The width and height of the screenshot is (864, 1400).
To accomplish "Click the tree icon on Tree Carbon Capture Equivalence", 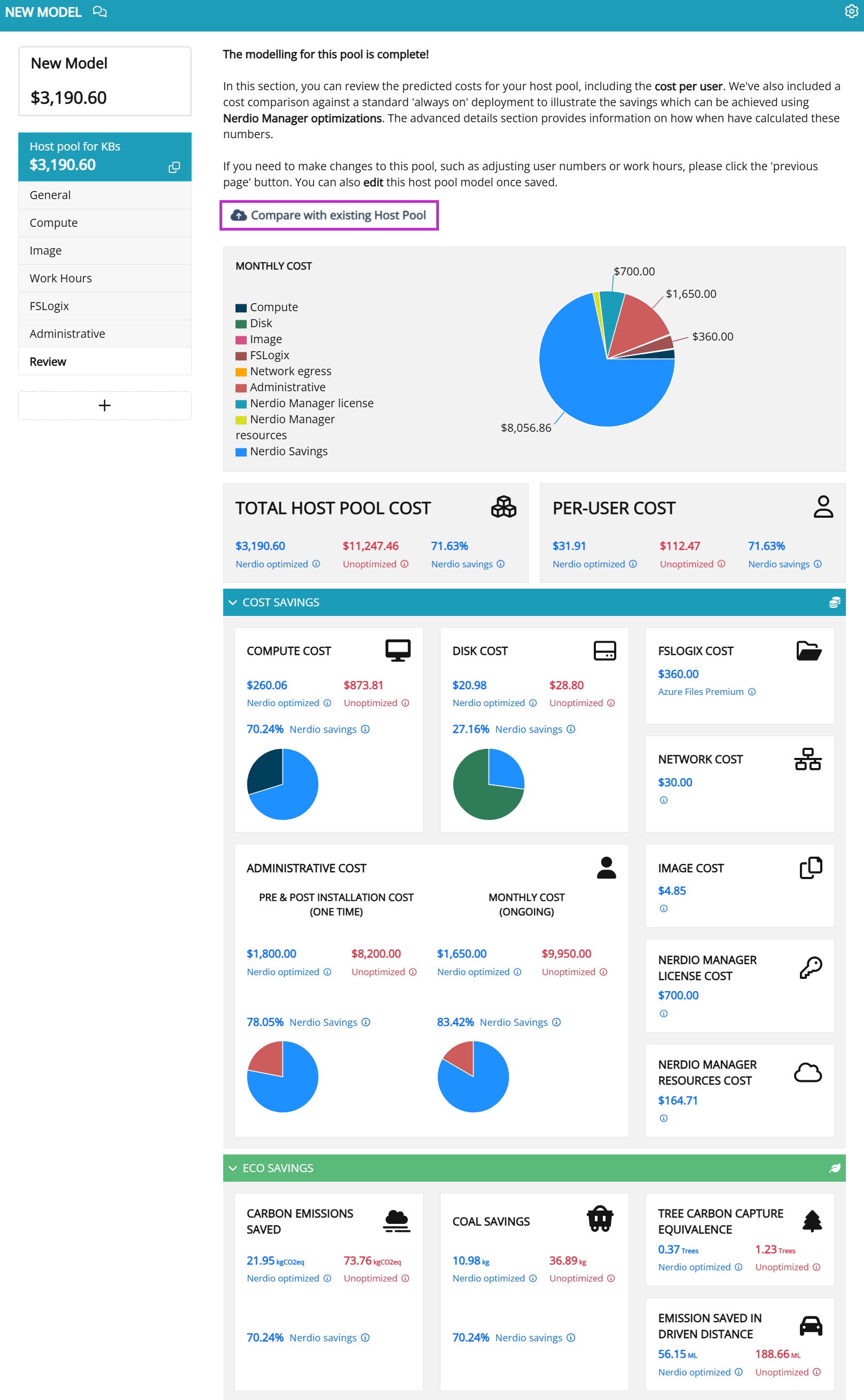I will pos(812,1221).
